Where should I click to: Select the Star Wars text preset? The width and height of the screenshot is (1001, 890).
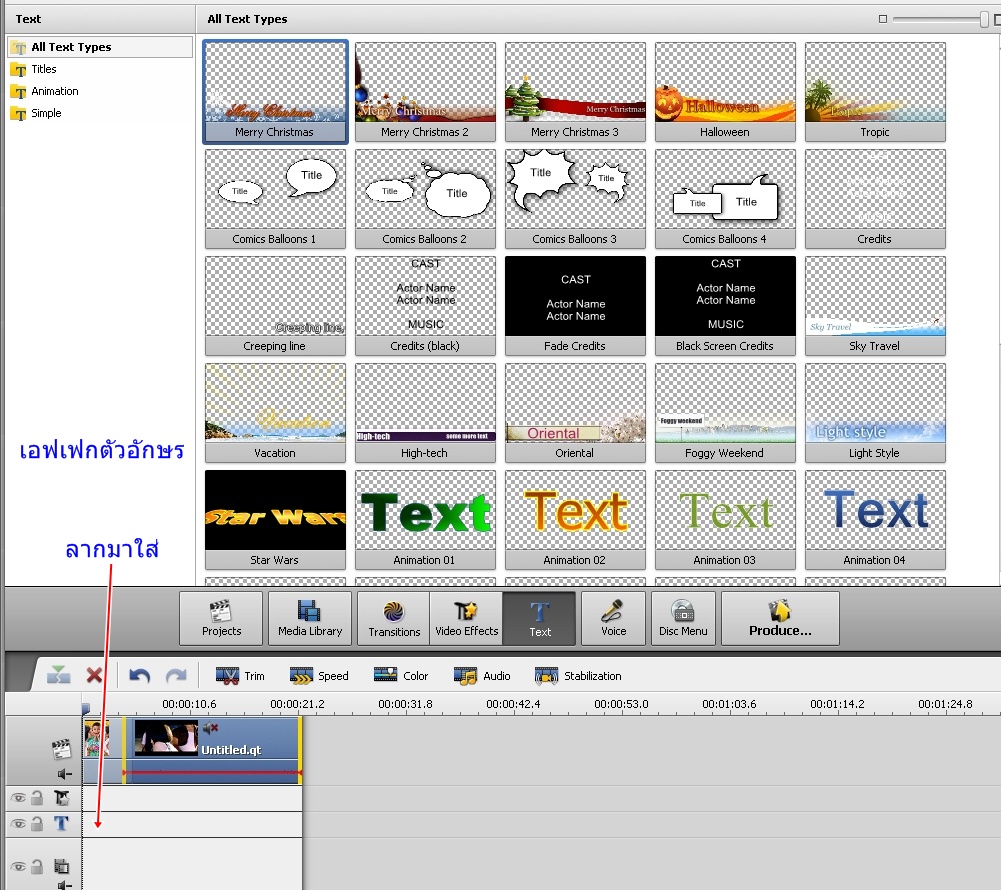pos(275,520)
